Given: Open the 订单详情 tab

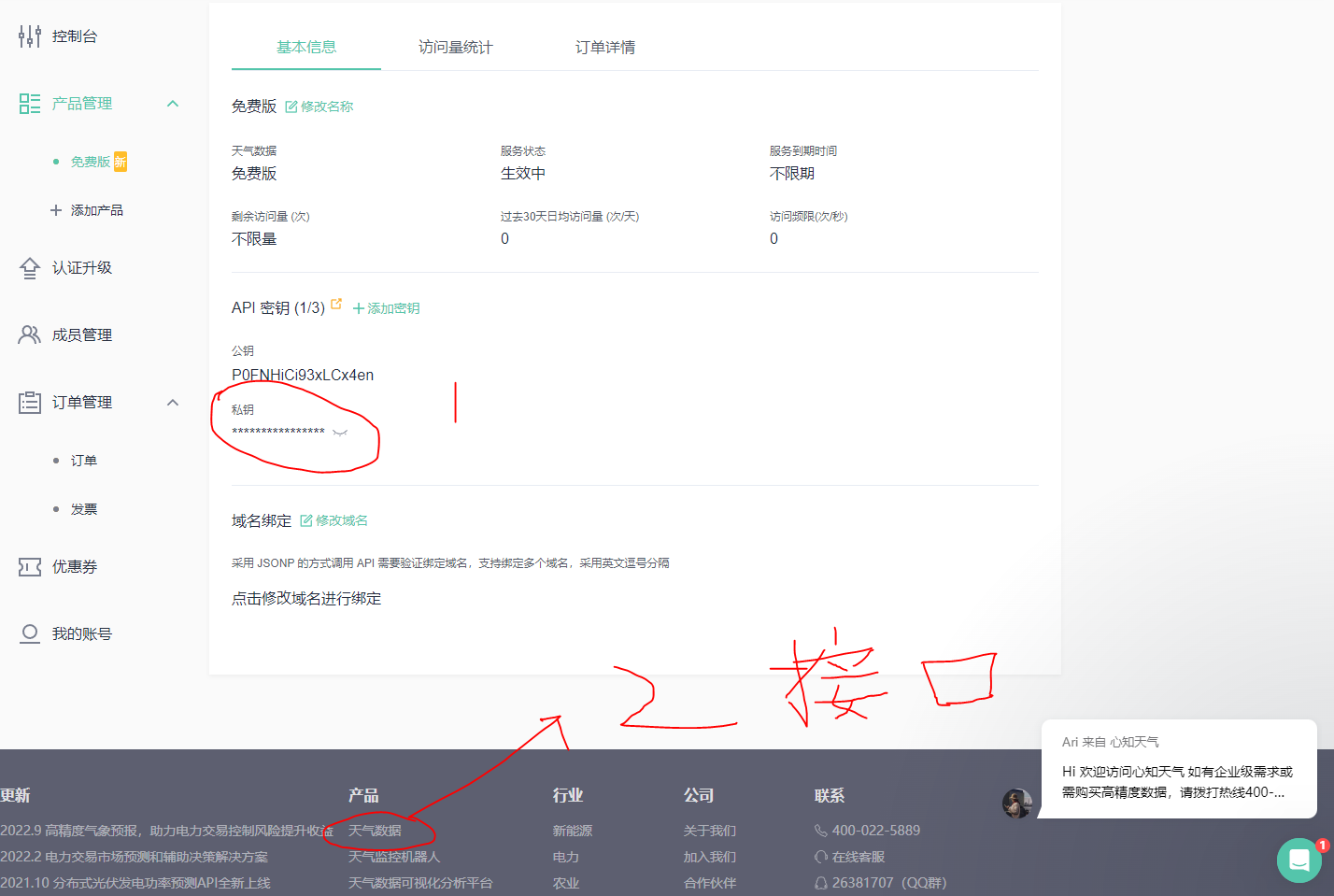Looking at the screenshot, I should pos(604,48).
